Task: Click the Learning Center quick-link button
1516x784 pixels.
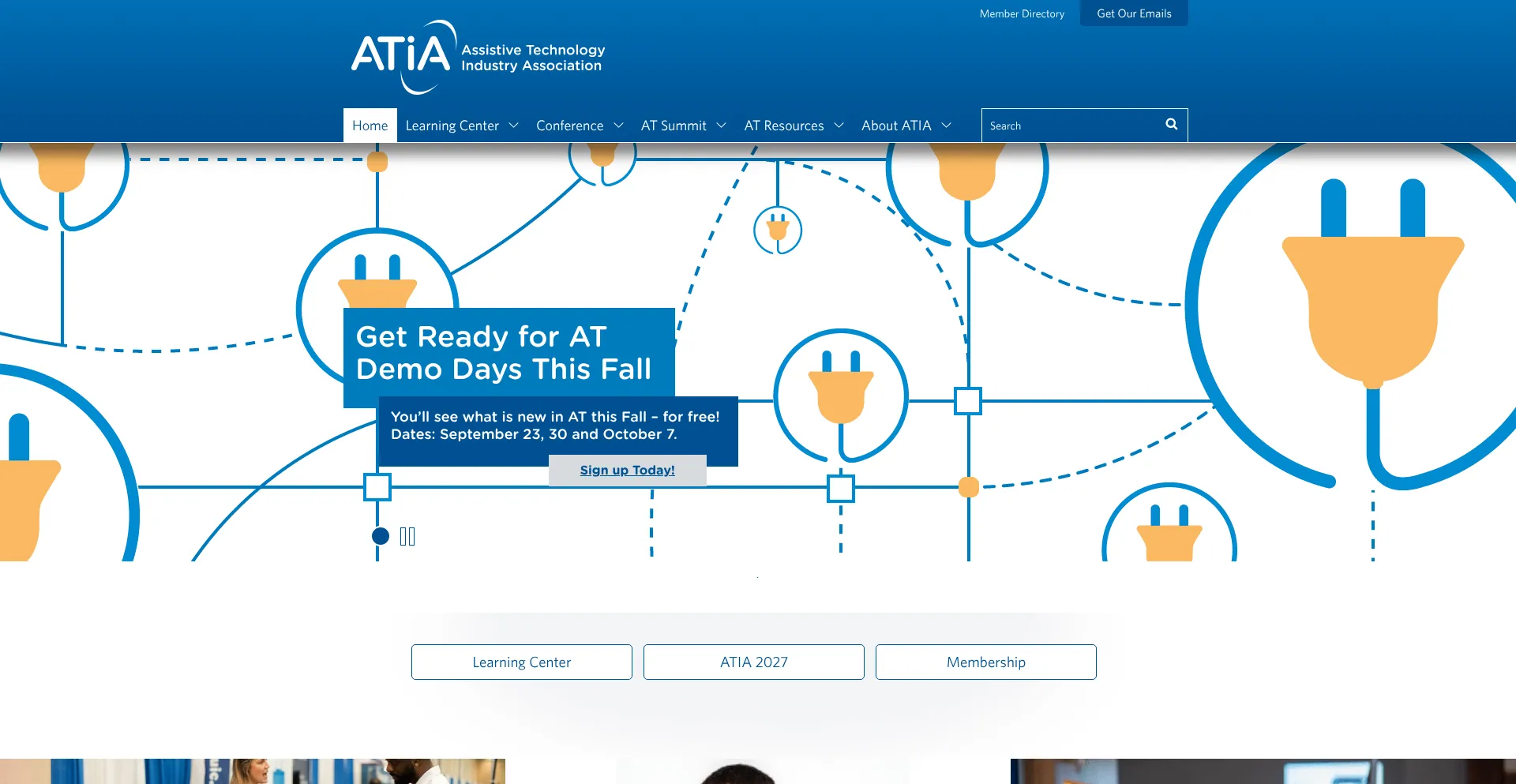Action: (x=522, y=662)
